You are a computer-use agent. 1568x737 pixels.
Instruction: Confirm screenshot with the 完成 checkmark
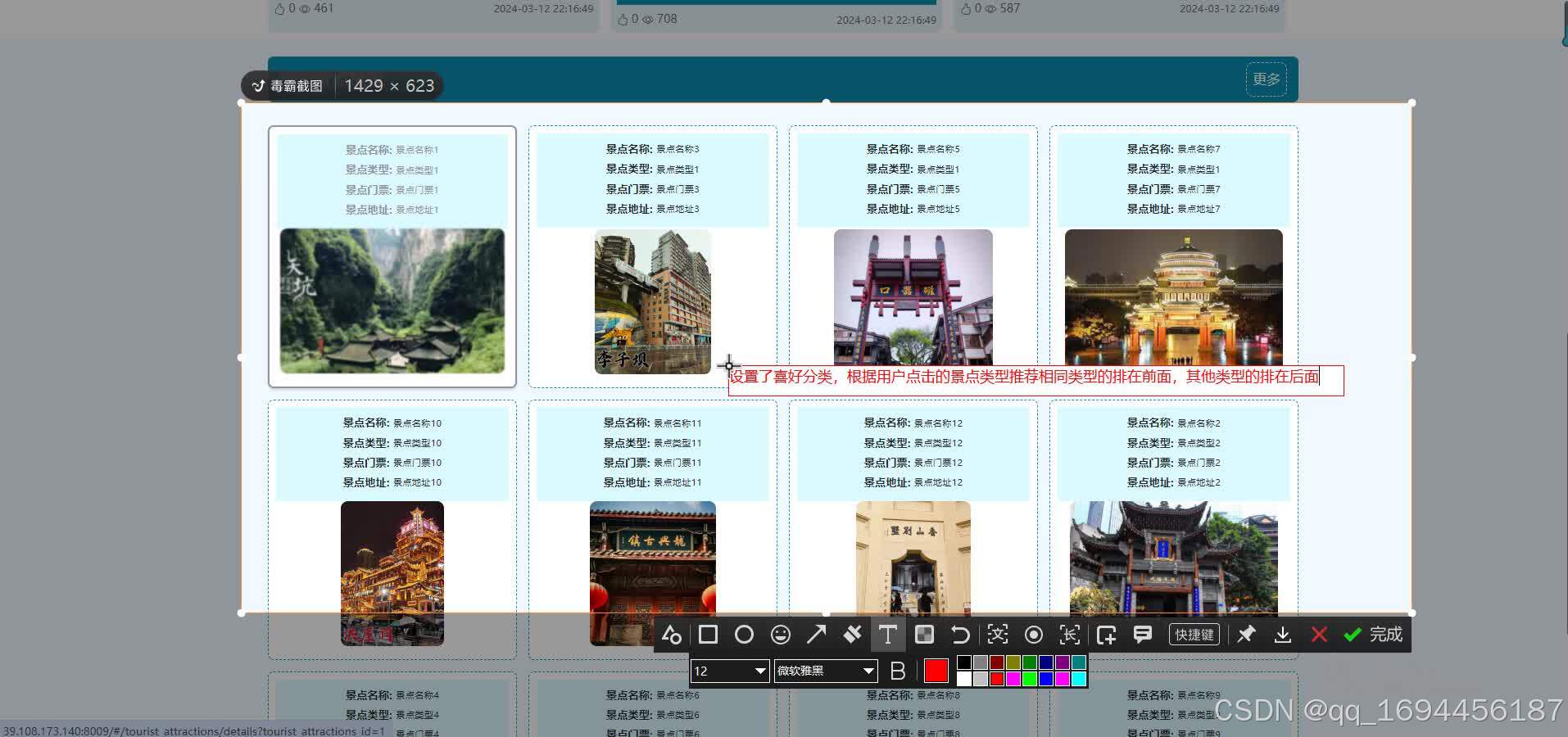click(1373, 635)
